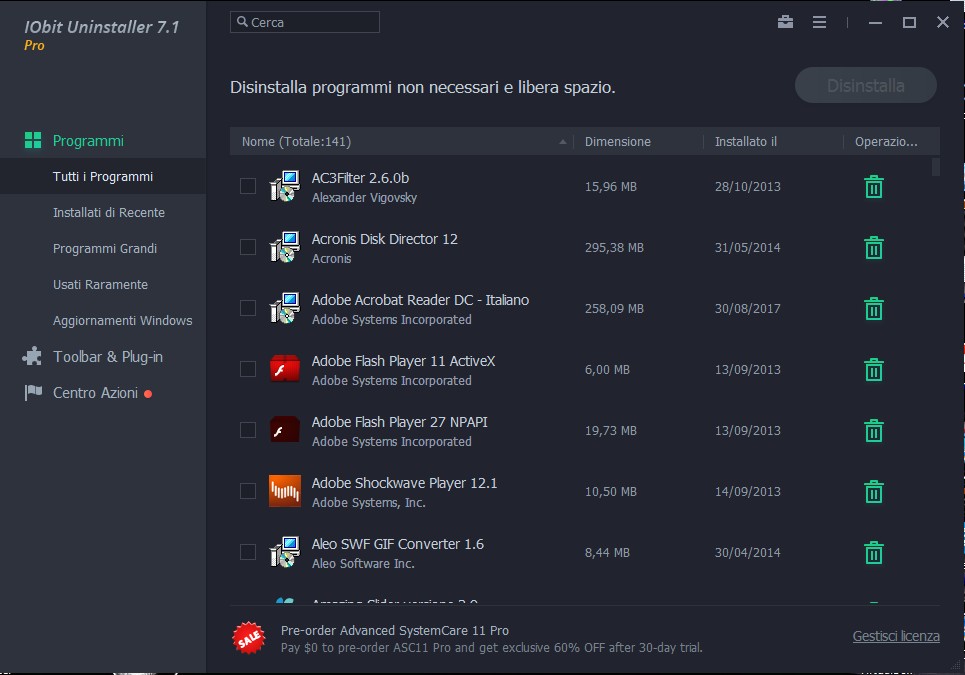Toggle sort arrow on the Nome column
Image resolution: width=965 pixels, height=675 pixels.
[x=563, y=142]
